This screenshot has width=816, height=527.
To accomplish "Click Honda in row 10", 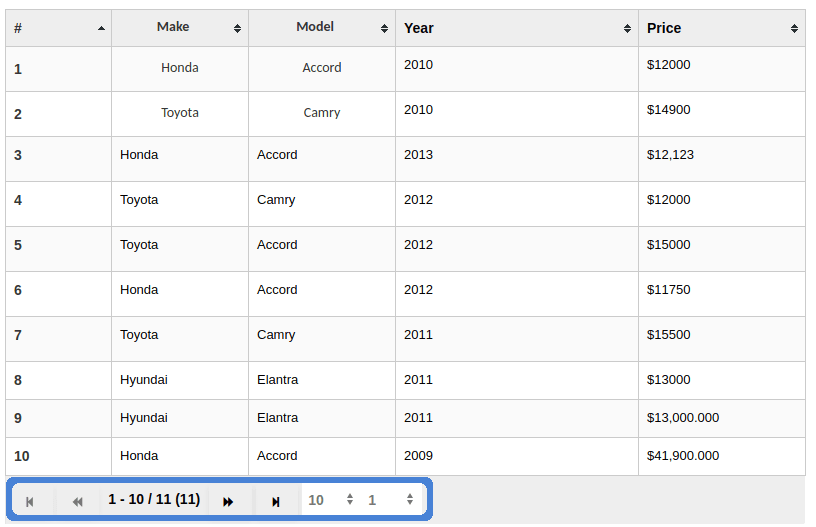I will [x=139, y=456].
